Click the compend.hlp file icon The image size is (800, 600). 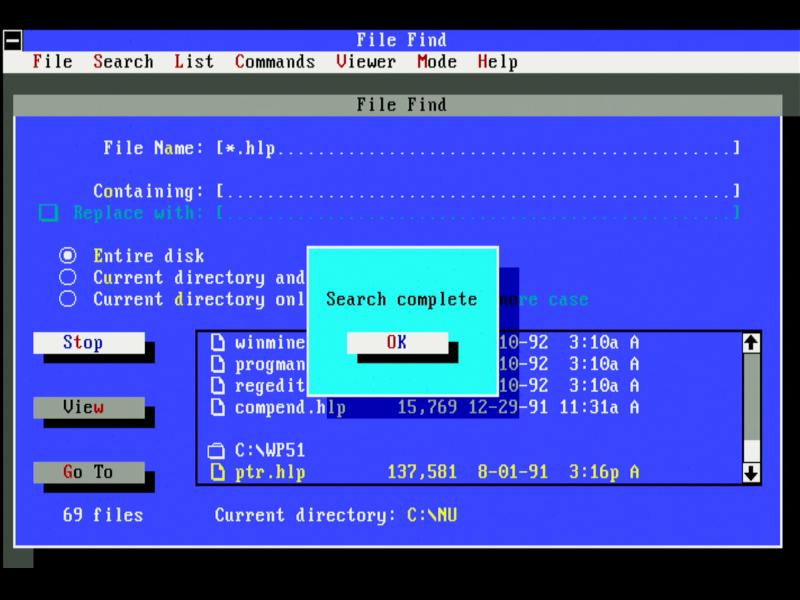(218, 407)
